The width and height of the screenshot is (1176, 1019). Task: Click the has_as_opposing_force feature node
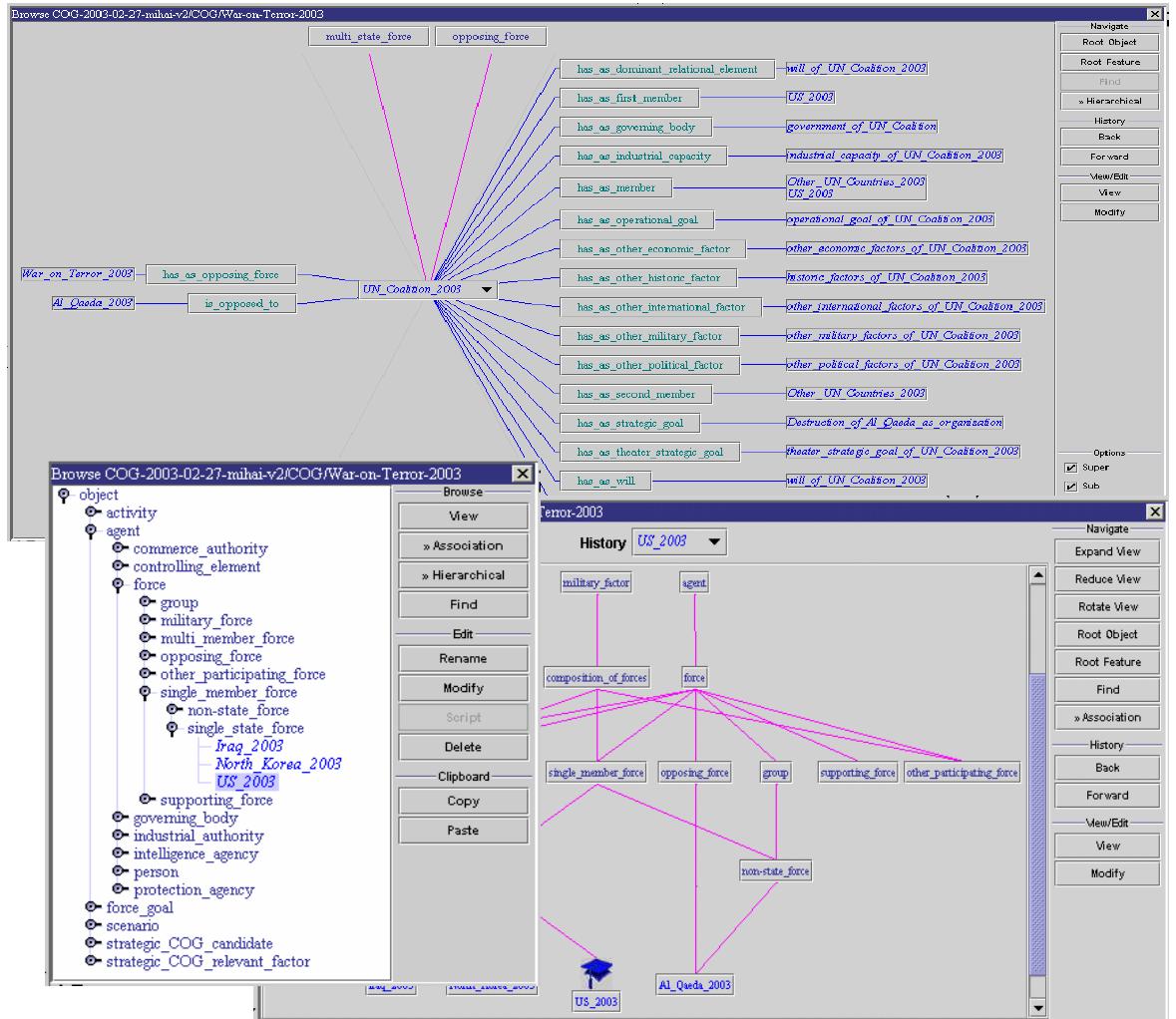(x=220, y=274)
